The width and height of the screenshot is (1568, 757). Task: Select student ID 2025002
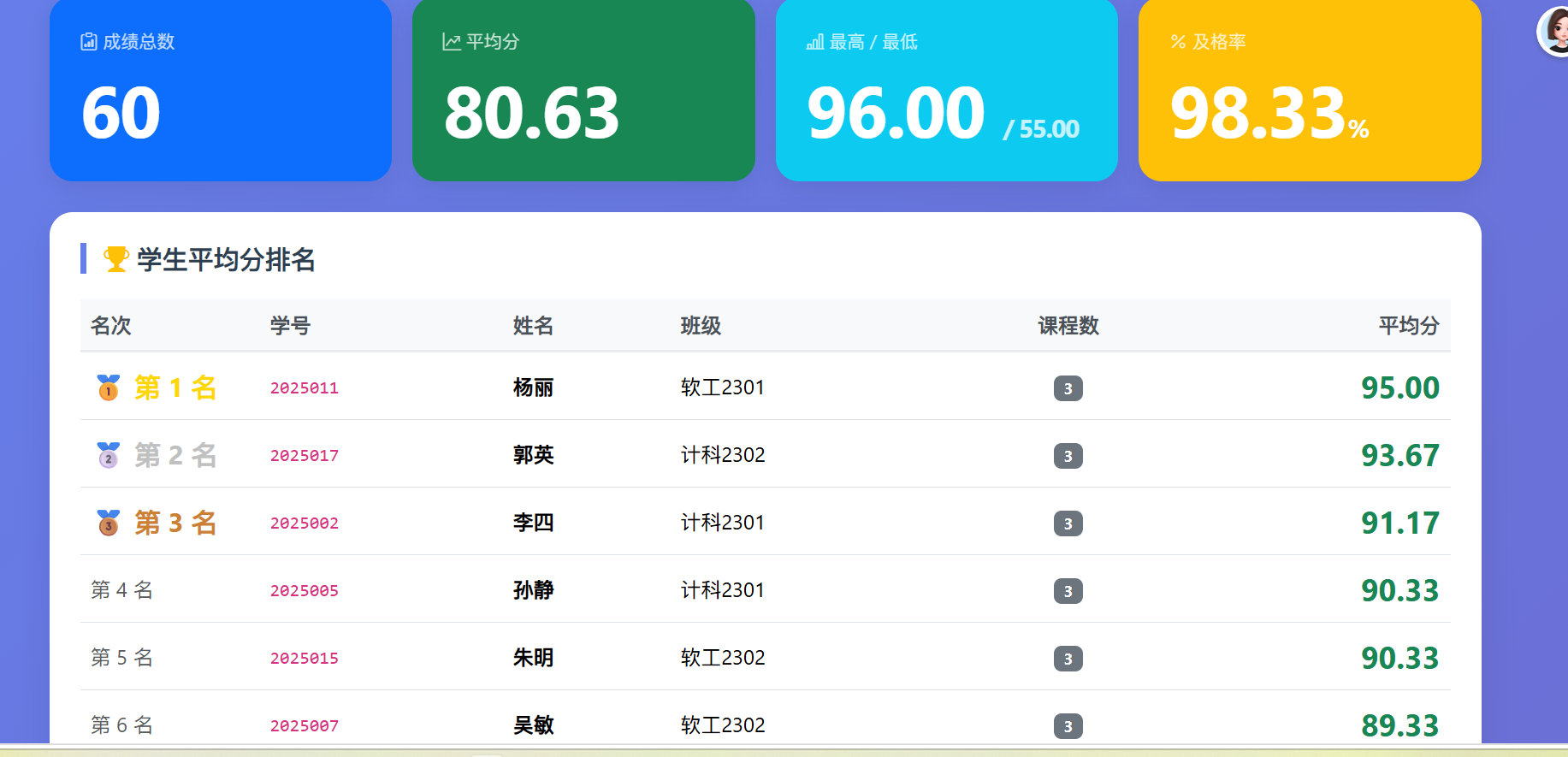tap(305, 523)
